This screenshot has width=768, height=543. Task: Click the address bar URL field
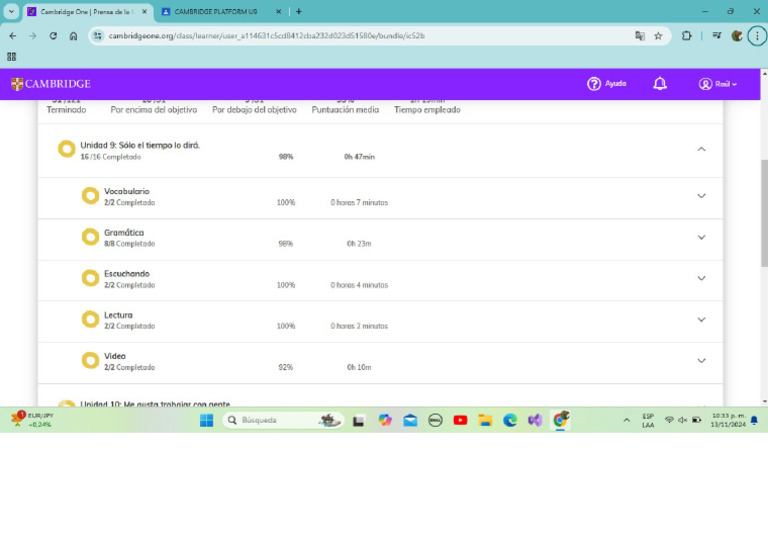pos(350,36)
